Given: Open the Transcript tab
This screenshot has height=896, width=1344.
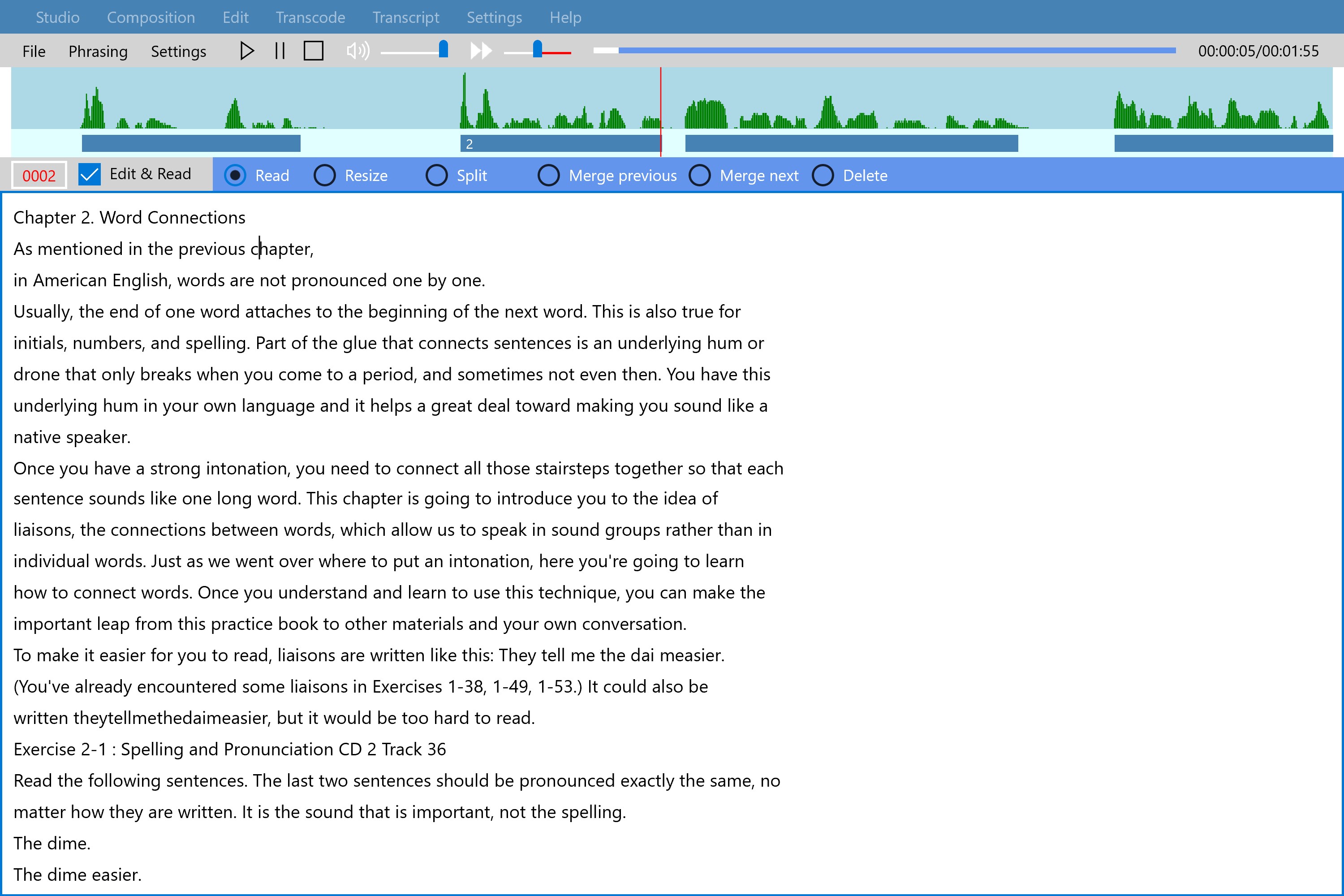Looking at the screenshot, I should click(406, 17).
